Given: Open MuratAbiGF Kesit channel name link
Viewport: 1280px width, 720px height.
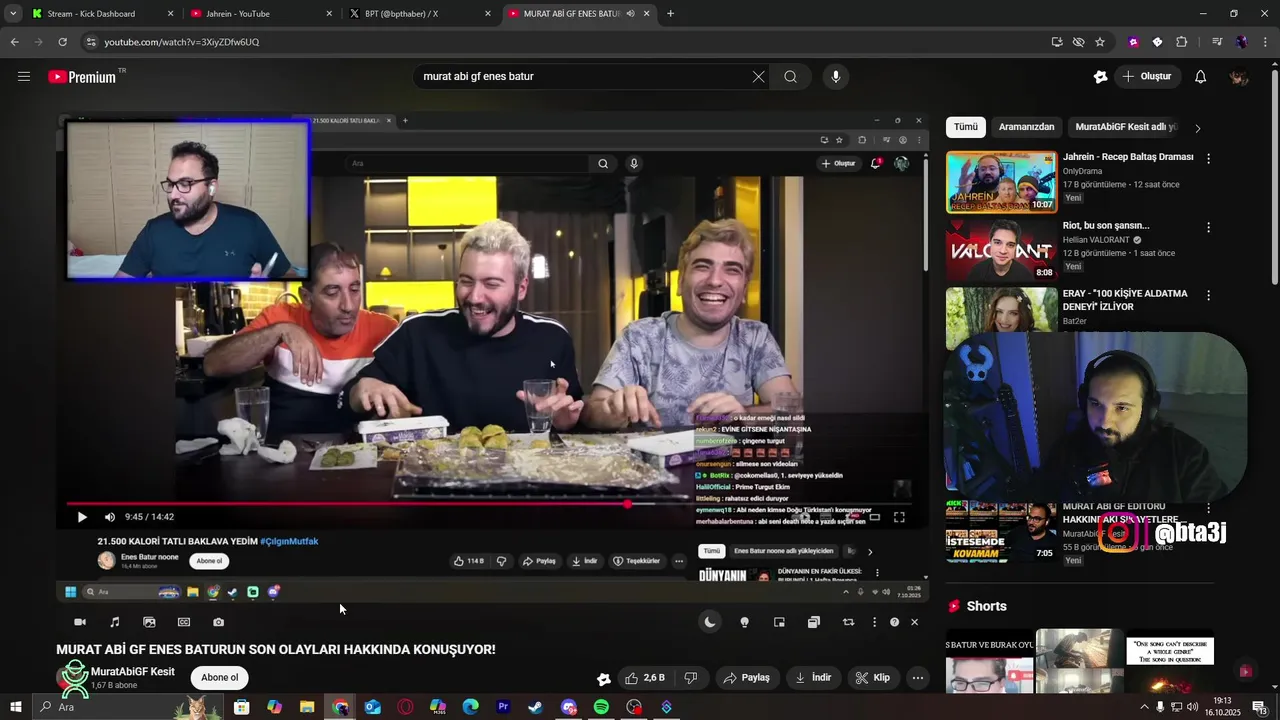Looking at the screenshot, I should click(x=133, y=672).
